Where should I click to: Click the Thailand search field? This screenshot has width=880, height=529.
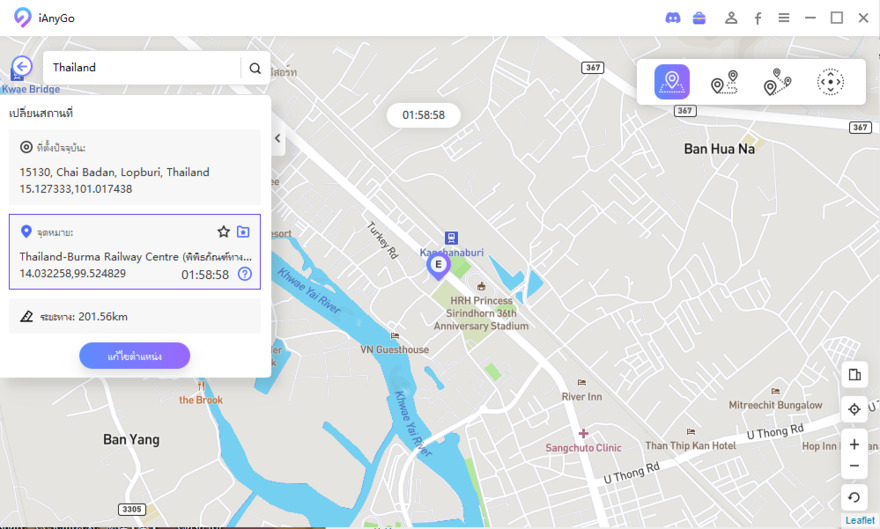pyautogui.click(x=143, y=68)
